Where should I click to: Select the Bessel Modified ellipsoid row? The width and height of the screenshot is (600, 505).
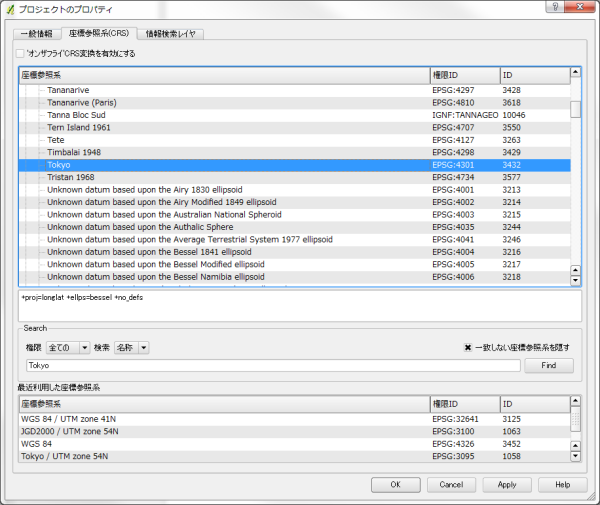295,264
